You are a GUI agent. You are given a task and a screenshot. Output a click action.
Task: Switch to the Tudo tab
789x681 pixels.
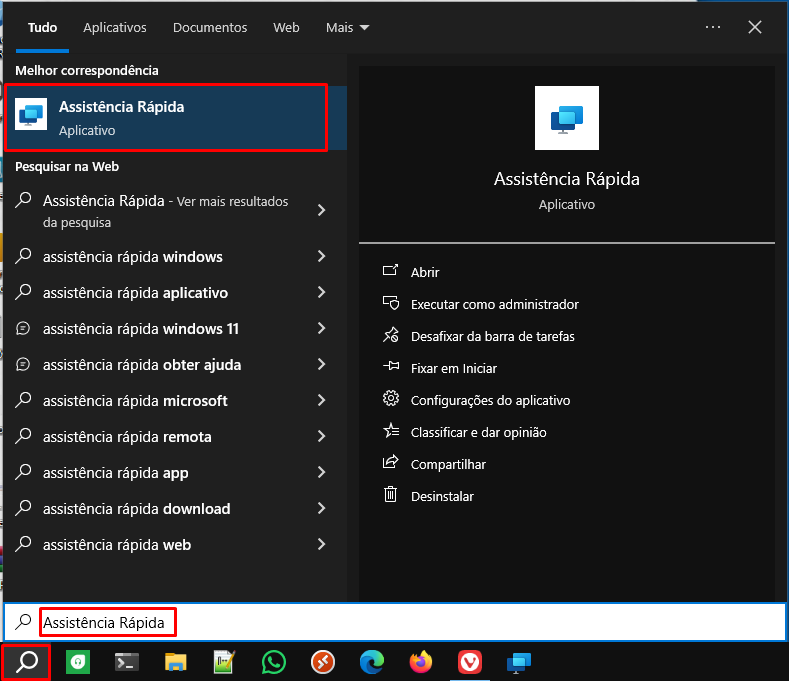click(42, 27)
